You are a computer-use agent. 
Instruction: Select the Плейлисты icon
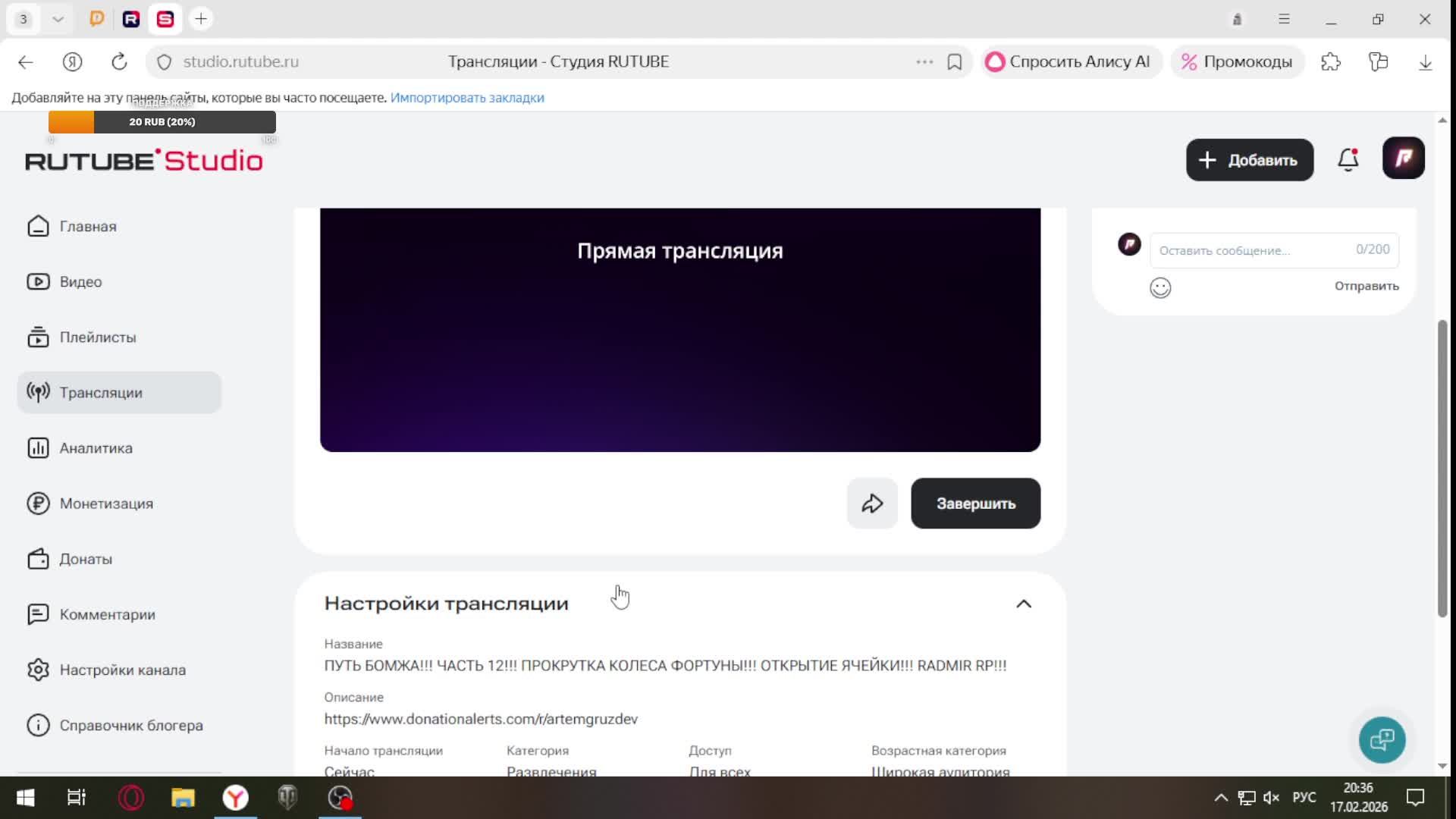39,337
